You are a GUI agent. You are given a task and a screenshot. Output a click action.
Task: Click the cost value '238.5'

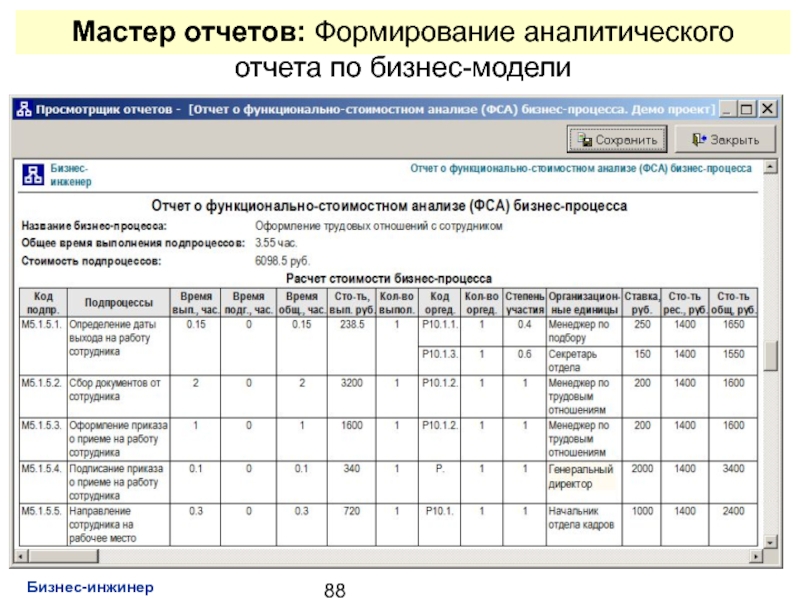352,324
